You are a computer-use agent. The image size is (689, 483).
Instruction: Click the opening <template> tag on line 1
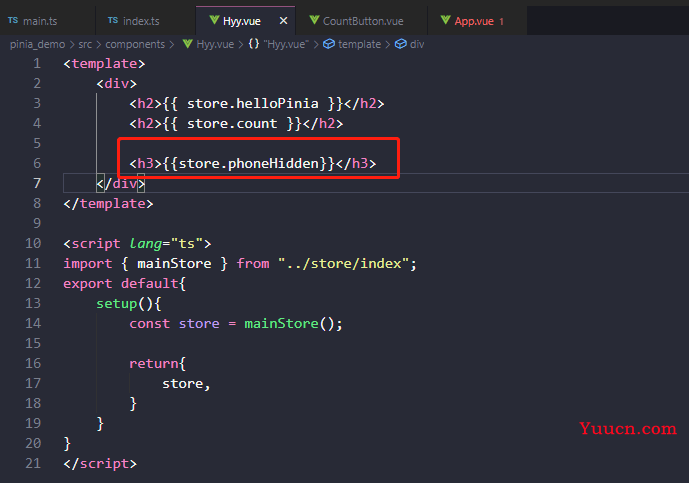104,64
